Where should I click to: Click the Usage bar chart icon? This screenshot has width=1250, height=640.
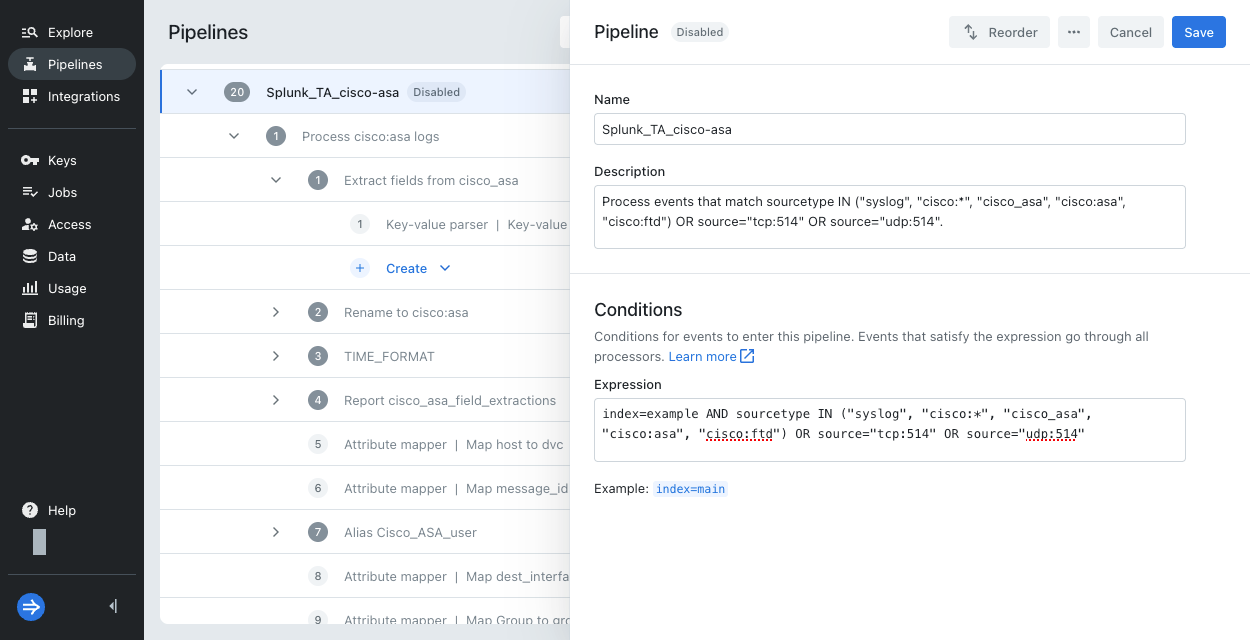click(x=30, y=288)
